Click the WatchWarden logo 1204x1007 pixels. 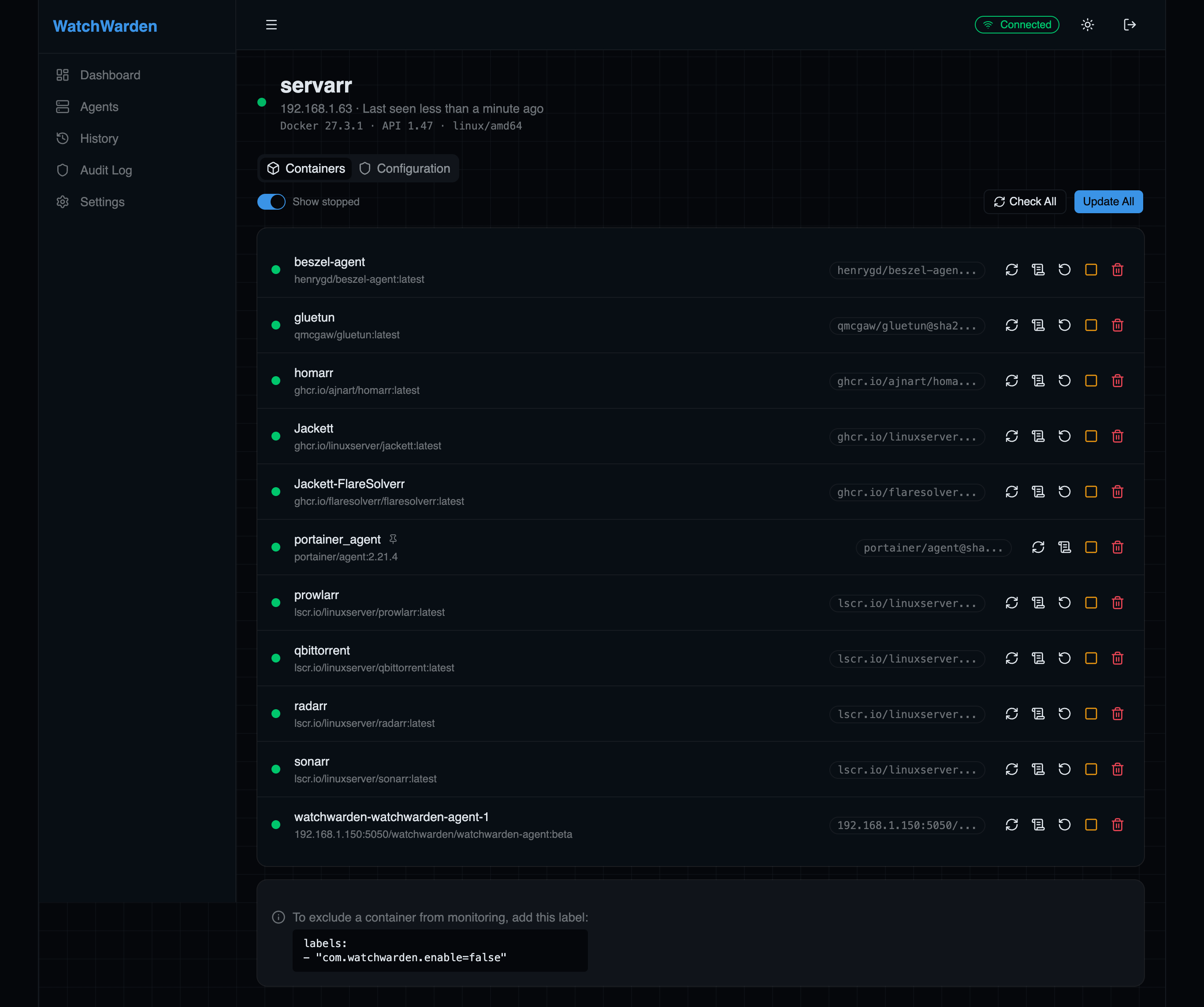(105, 26)
